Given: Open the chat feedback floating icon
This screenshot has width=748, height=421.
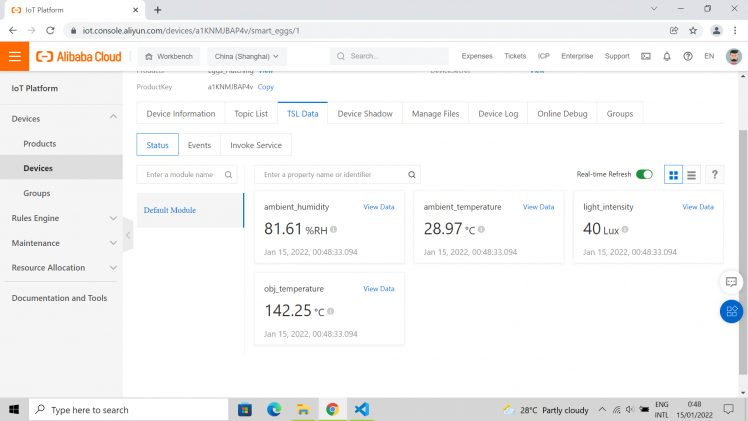Looking at the screenshot, I should (x=731, y=282).
